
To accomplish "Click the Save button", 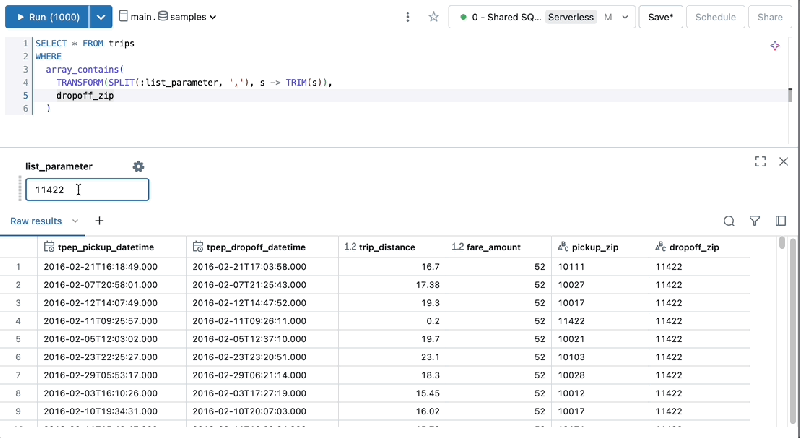I will (661, 17).
